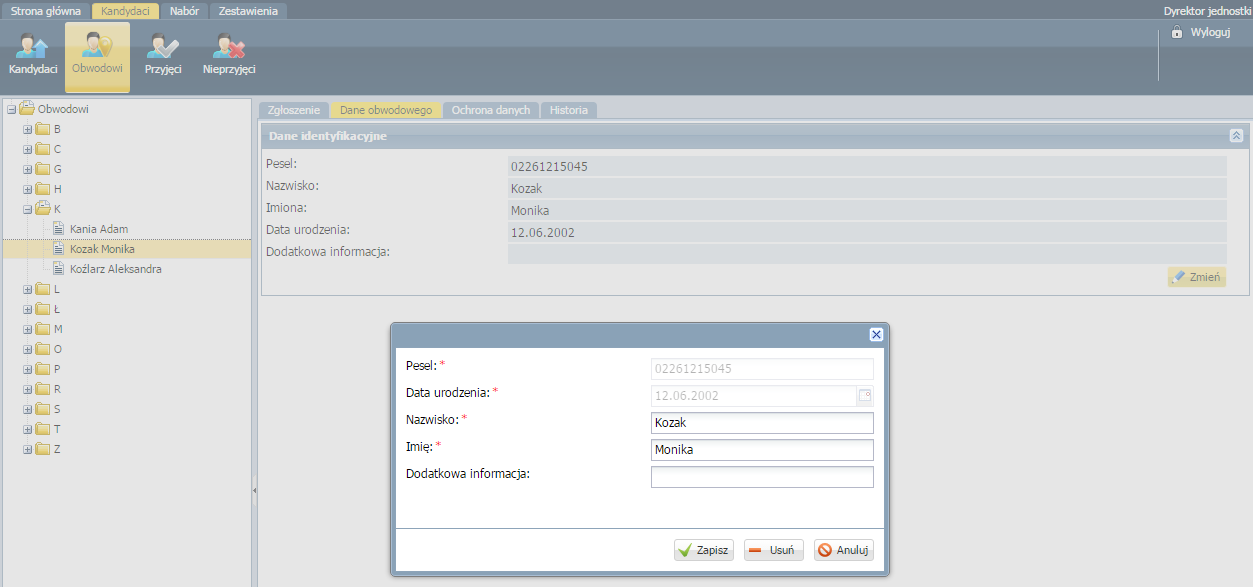Switch to the Kandydaci main tab
Screen dimensions: 1253x587
click(125, 11)
